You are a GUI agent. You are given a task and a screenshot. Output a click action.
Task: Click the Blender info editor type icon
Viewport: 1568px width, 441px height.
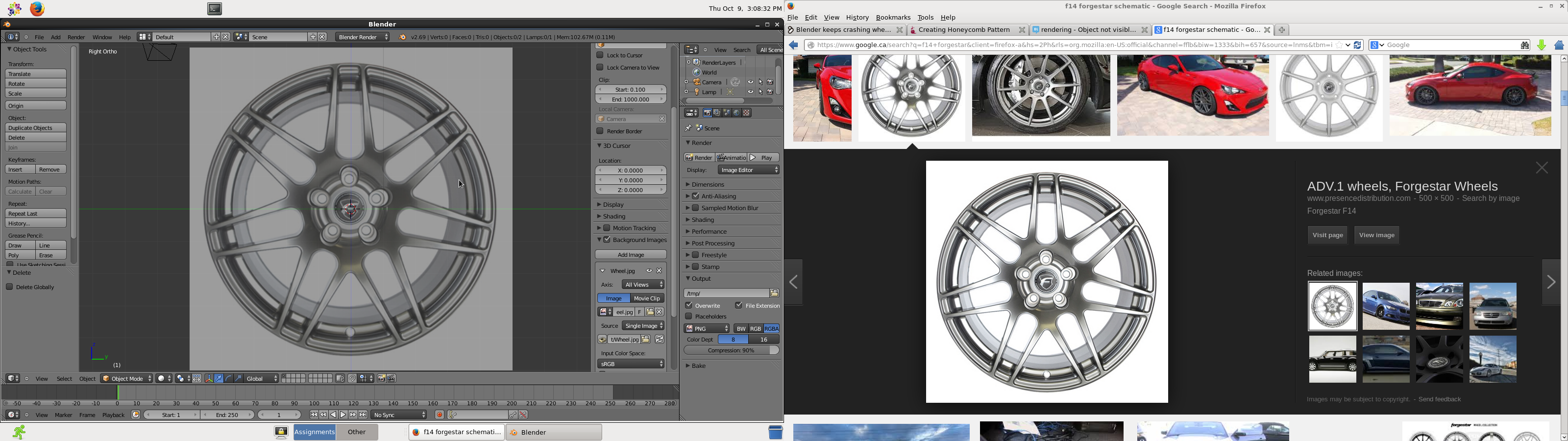[x=12, y=37]
